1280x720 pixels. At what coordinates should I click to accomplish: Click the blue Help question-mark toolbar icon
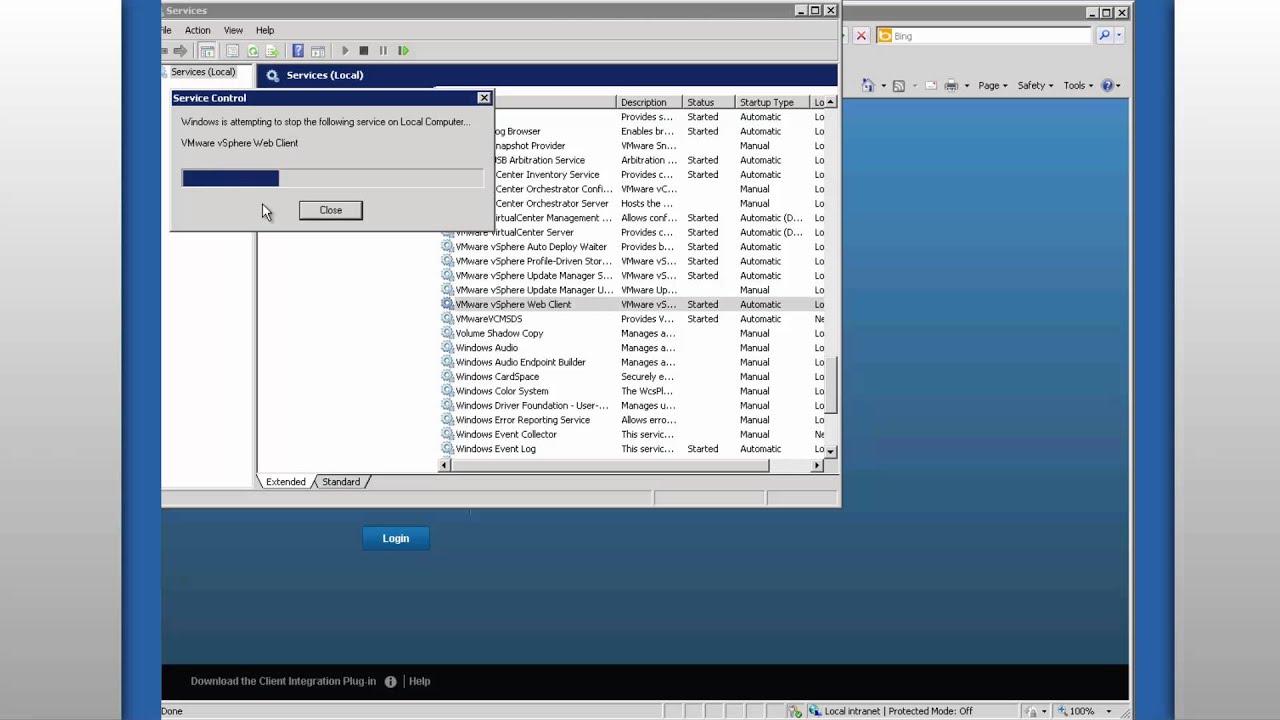(x=298, y=51)
